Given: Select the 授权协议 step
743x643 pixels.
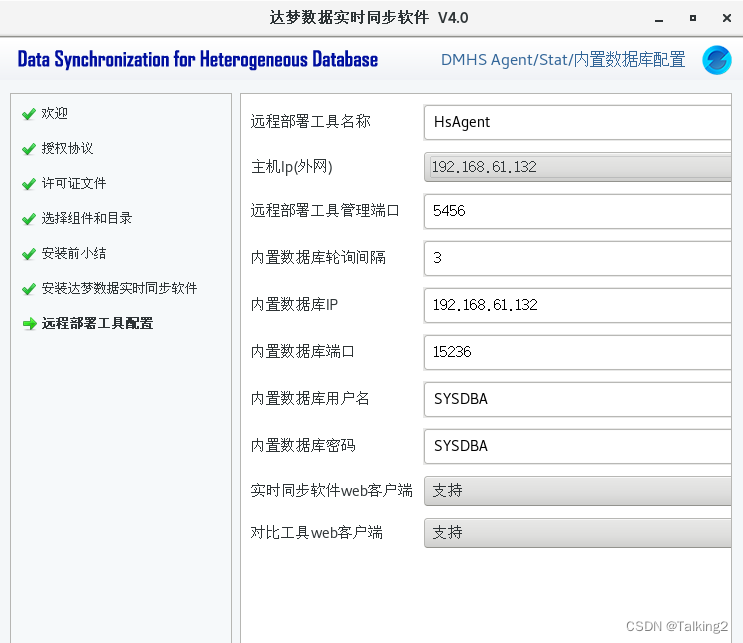Looking at the screenshot, I should coord(67,148).
